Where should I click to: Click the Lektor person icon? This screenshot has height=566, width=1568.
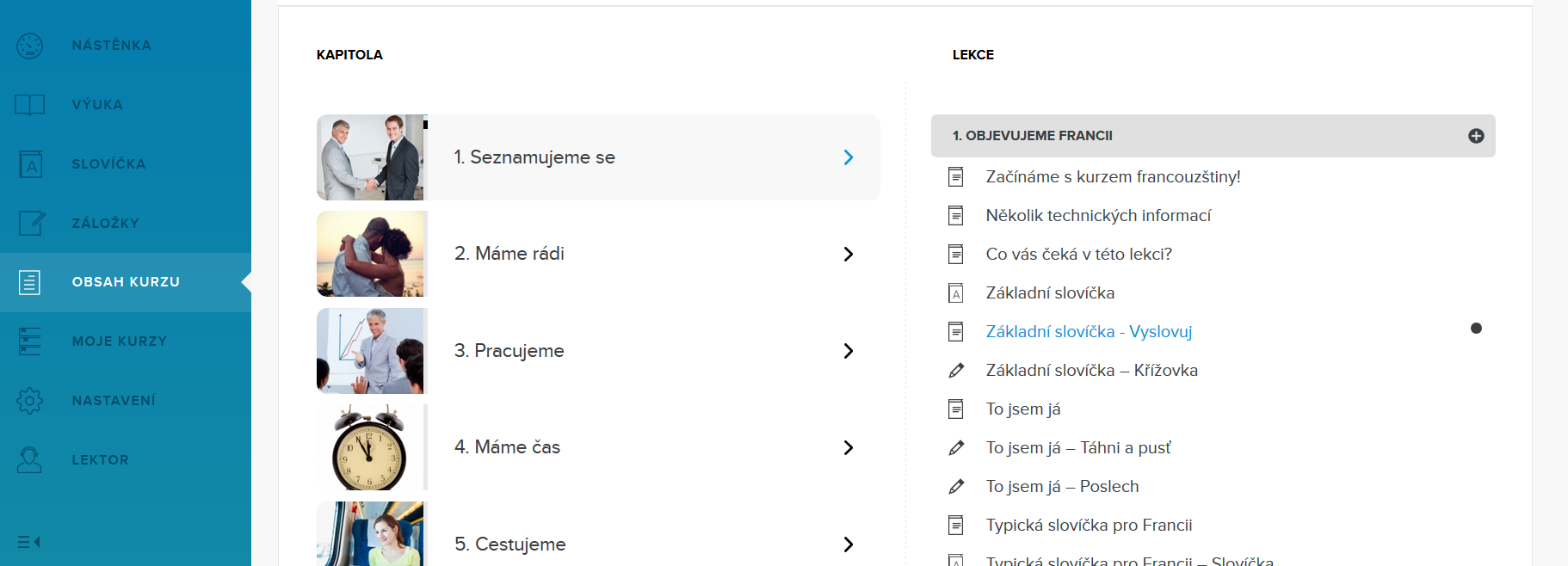pos(29,460)
